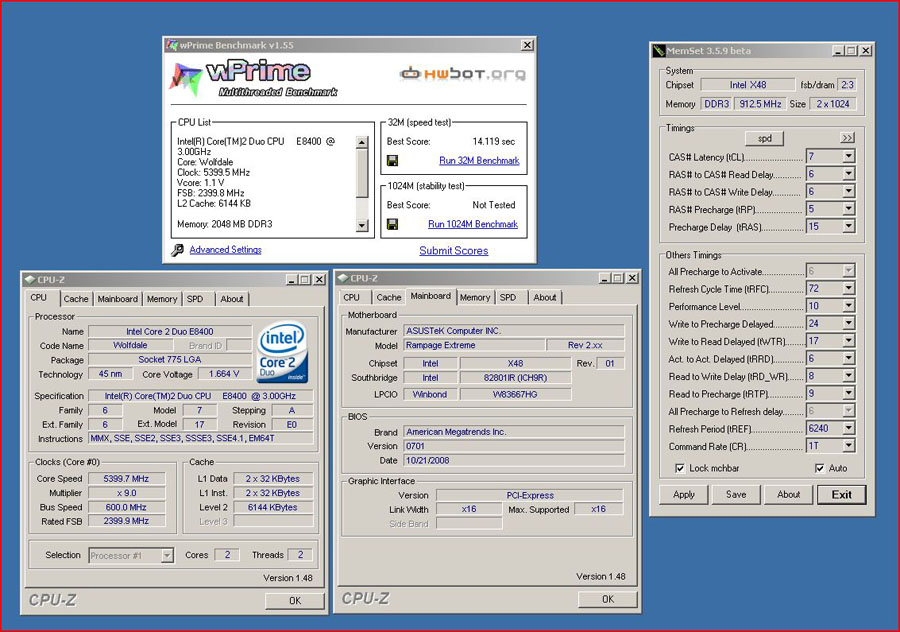The width and height of the screenshot is (900, 632).
Task: Open the Performance Level dropdown
Action: tap(848, 306)
